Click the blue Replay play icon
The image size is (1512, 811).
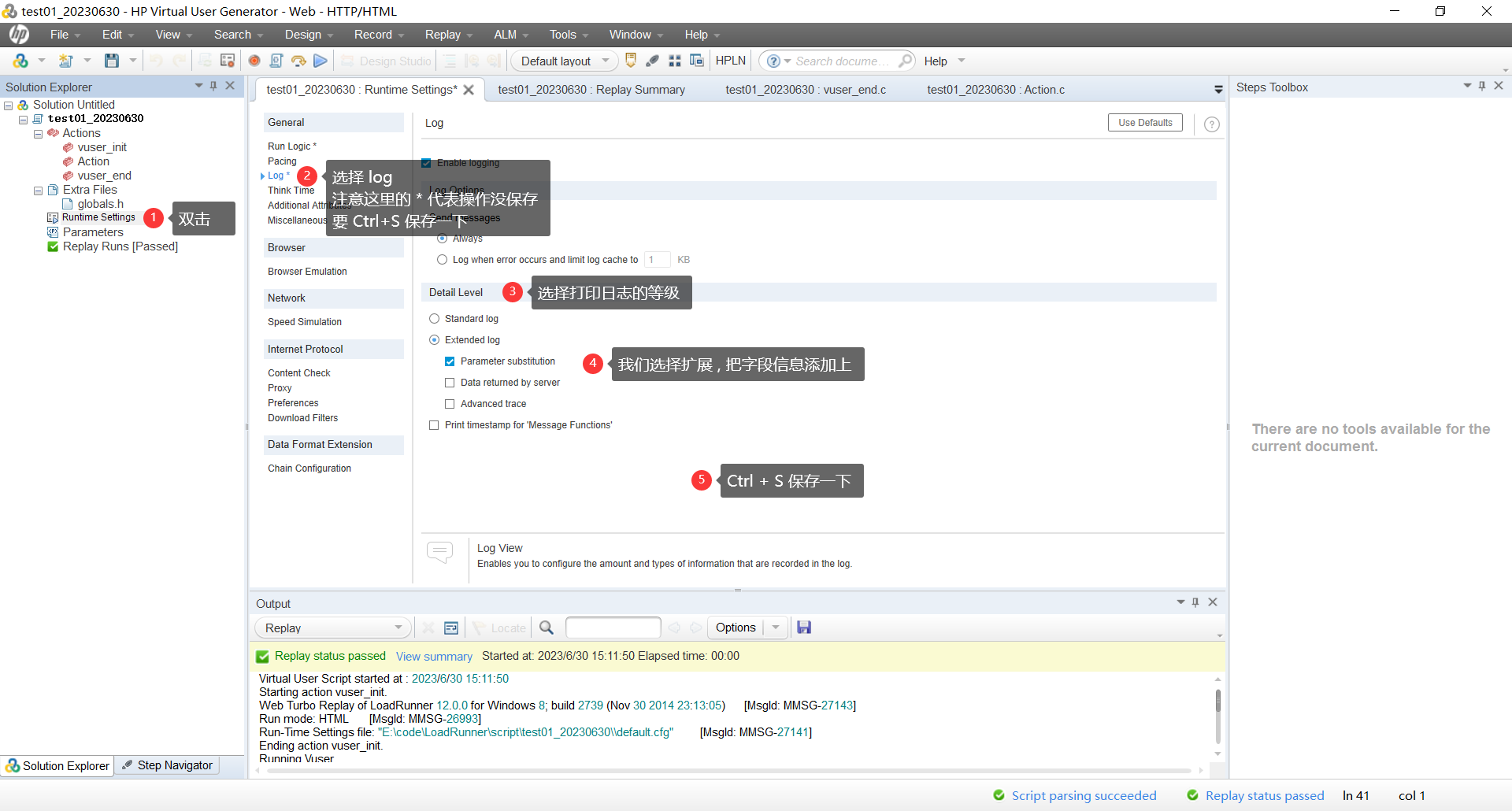(x=320, y=61)
